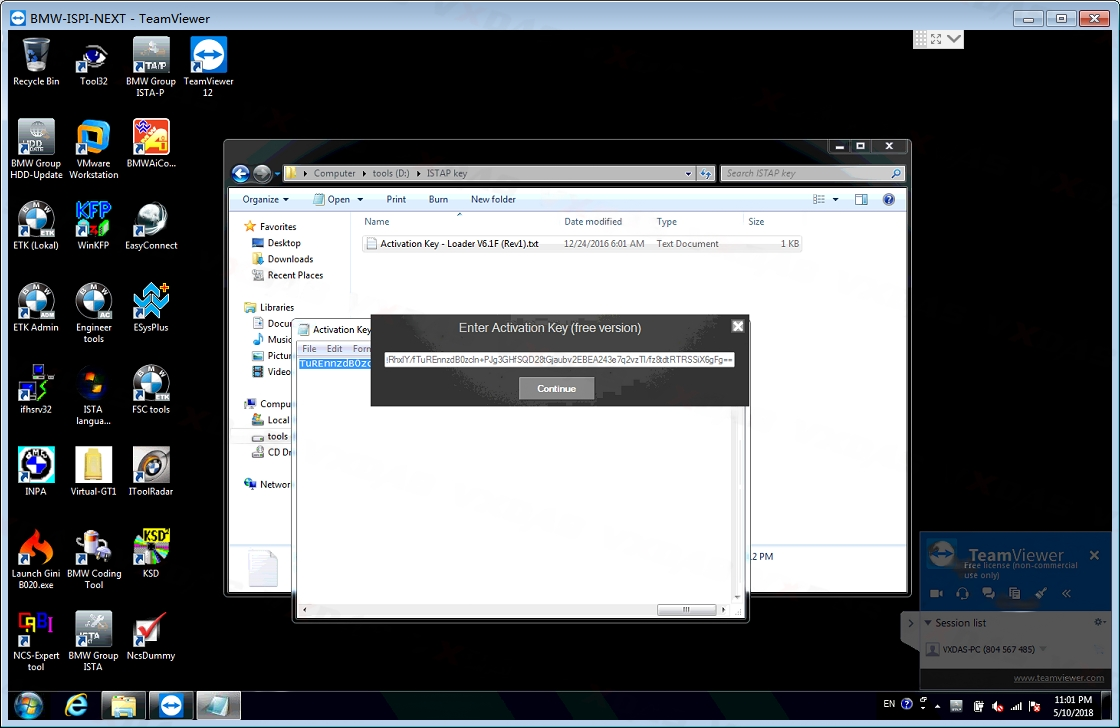The height and width of the screenshot is (728, 1120).
Task: Open the BMW Coding Tool shortcut
Action: point(94,560)
